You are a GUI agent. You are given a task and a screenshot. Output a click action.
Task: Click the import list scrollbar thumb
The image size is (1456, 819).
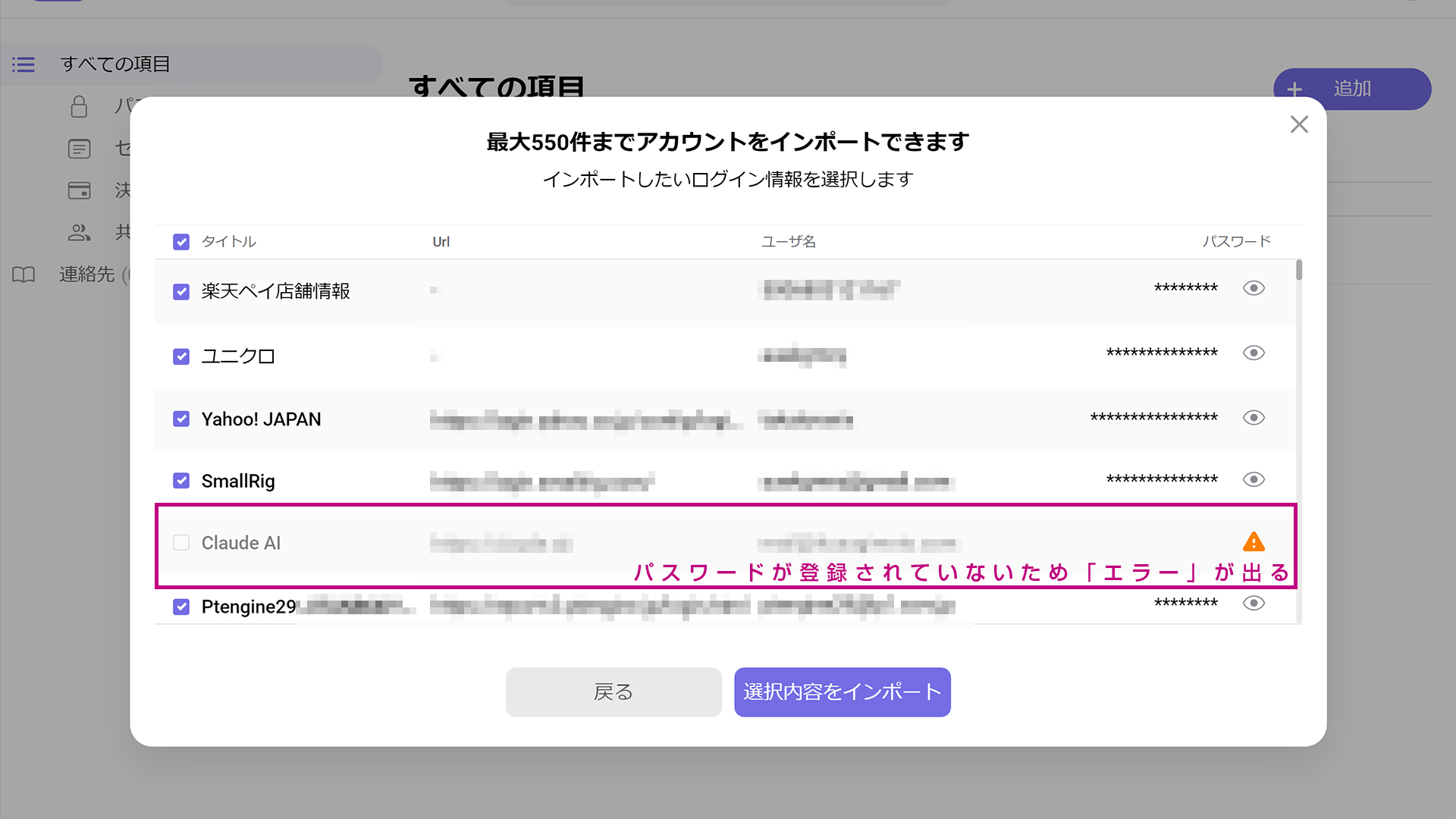[1299, 270]
